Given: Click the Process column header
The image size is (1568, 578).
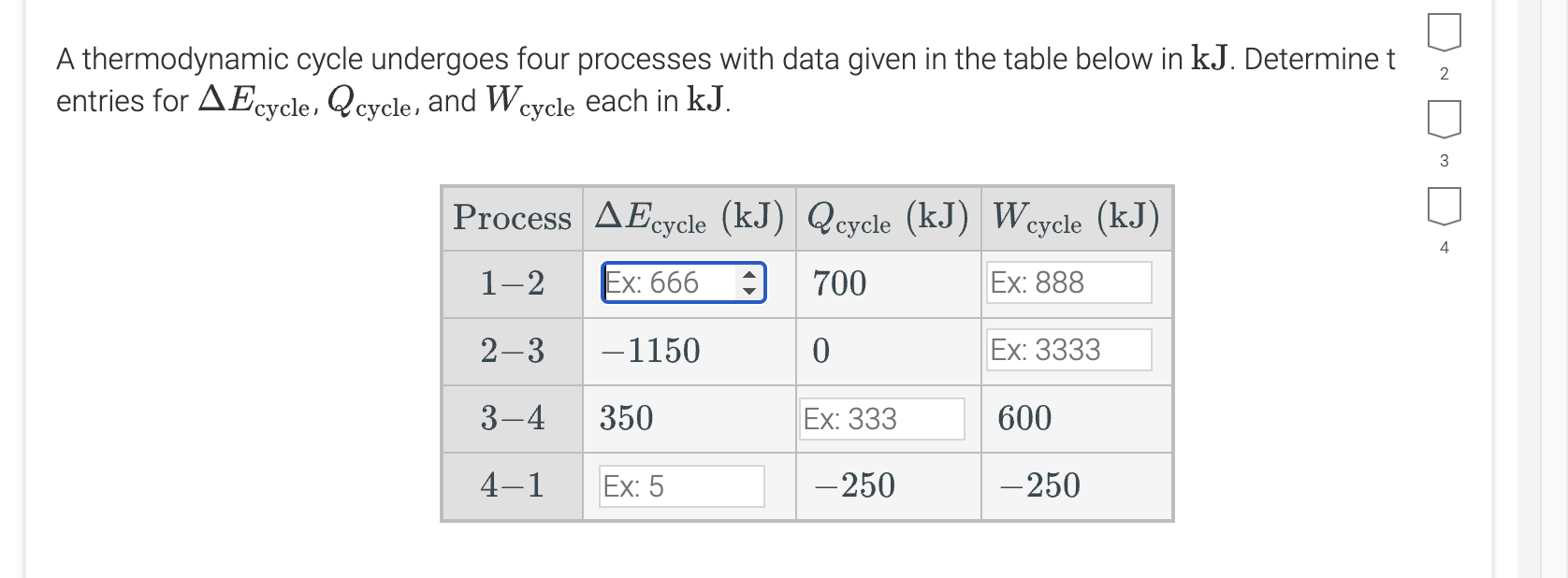Looking at the screenshot, I should pyautogui.click(x=512, y=218).
